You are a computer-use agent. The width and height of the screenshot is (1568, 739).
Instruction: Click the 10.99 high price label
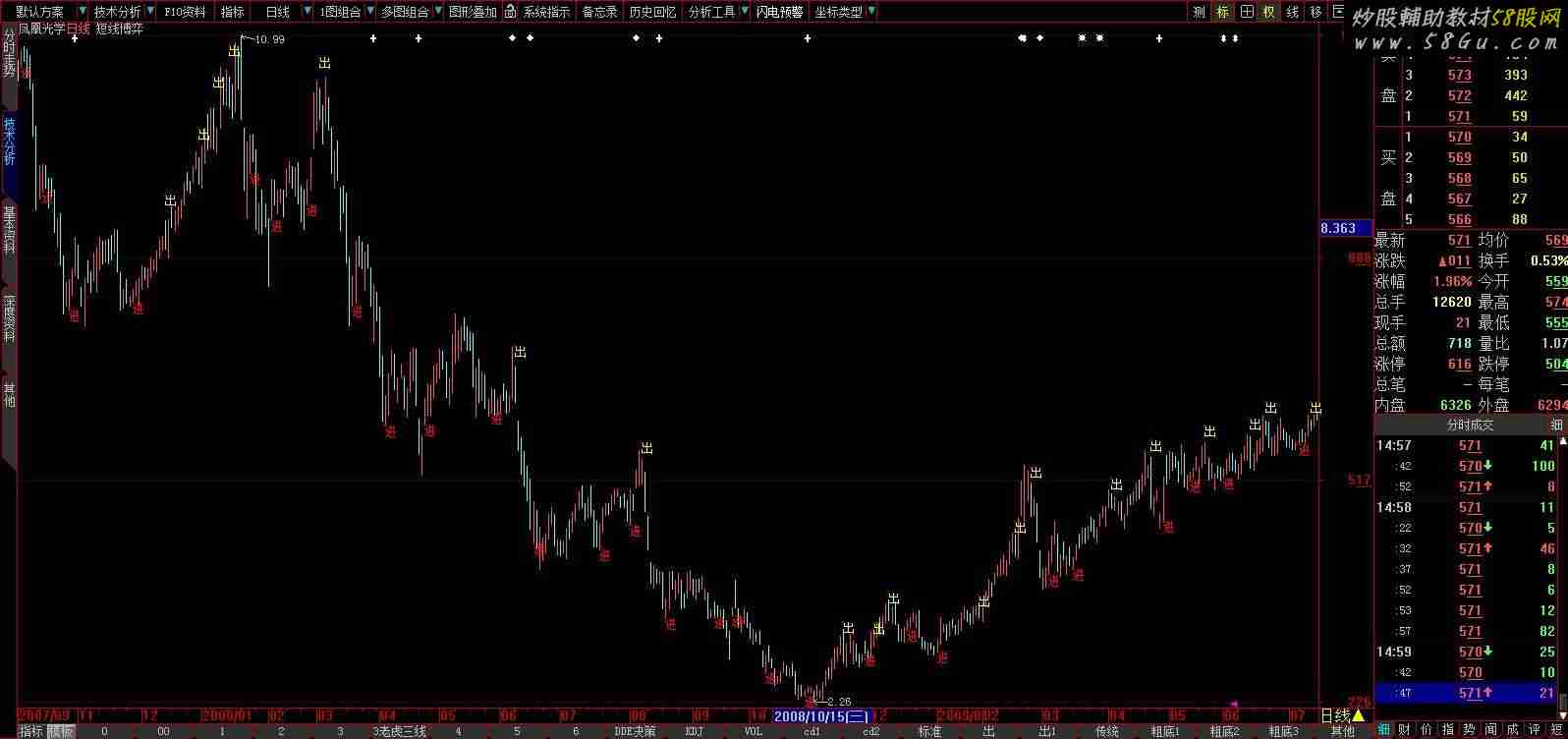point(269,39)
